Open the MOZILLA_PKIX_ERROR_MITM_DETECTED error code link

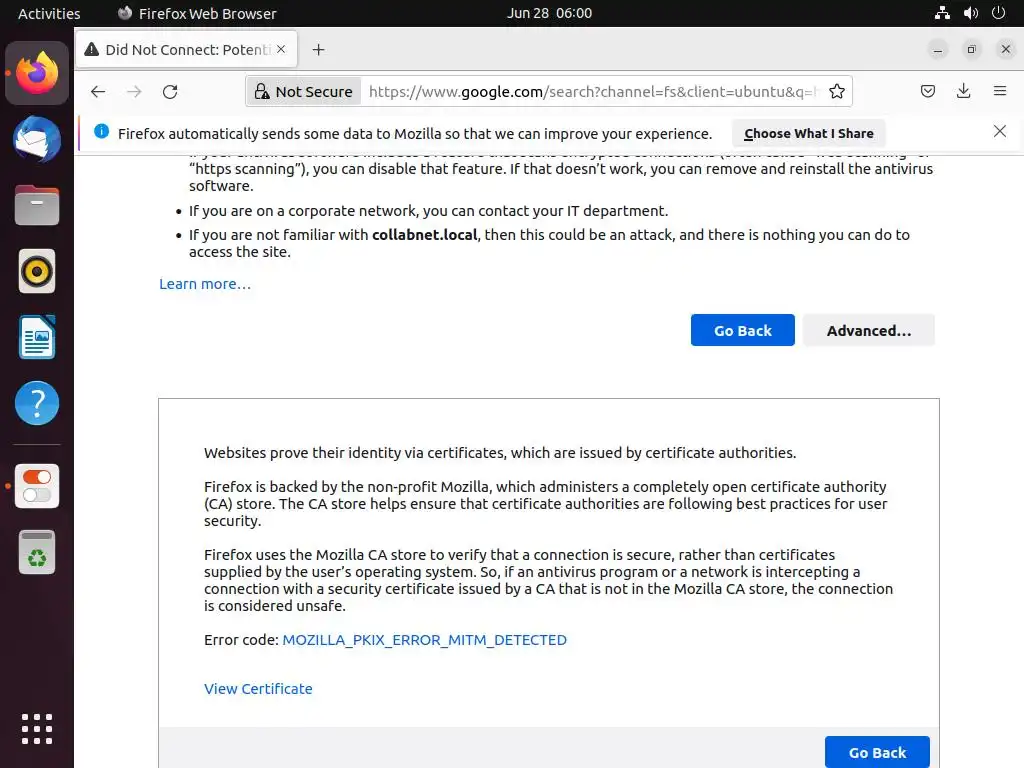tap(424, 640)
